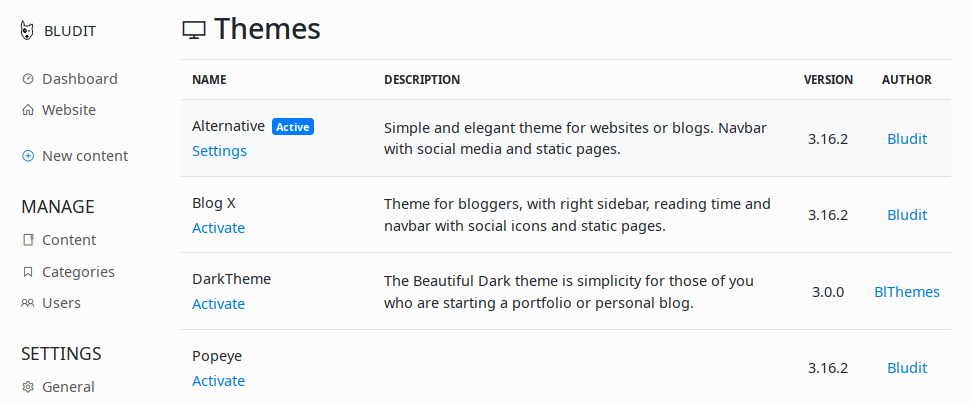Activate the Blog X theme

point(218,228)
